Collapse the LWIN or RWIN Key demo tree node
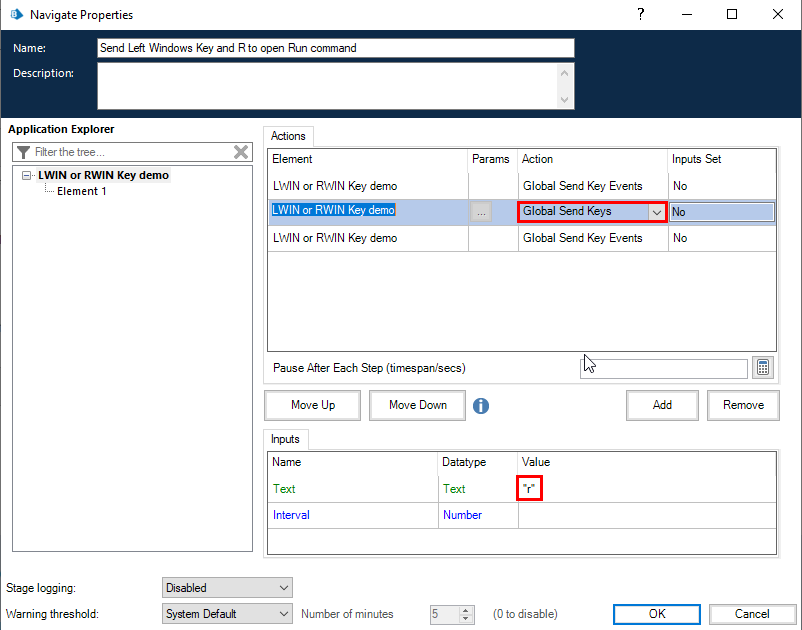Image resolution: width=802 pixels, height=630 pixels. click(26, 176)
